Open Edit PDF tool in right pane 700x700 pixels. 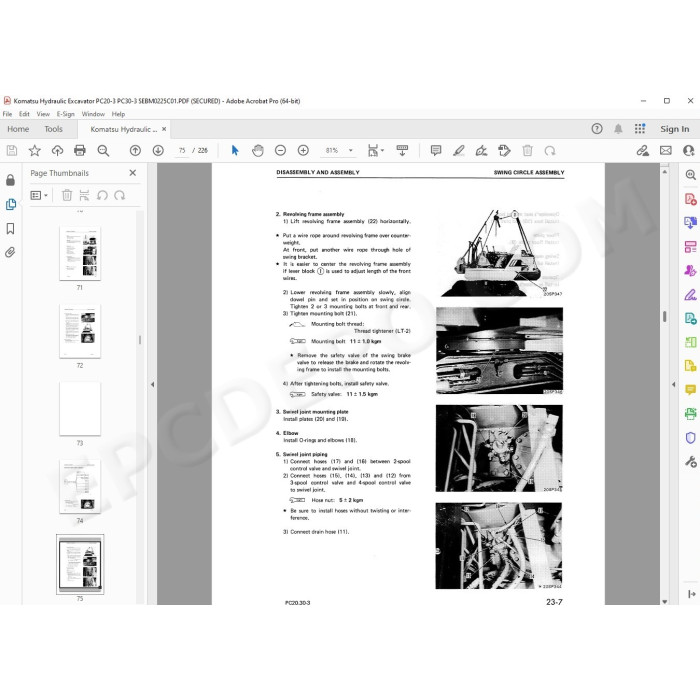click(690, 247)
